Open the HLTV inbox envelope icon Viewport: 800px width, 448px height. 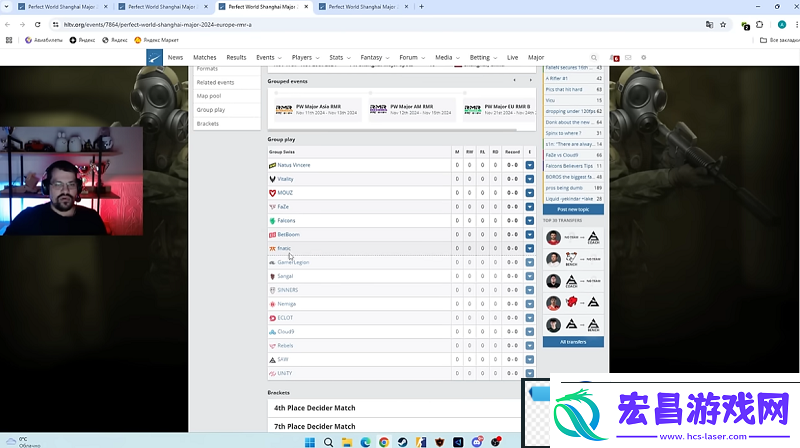point(628,58)
